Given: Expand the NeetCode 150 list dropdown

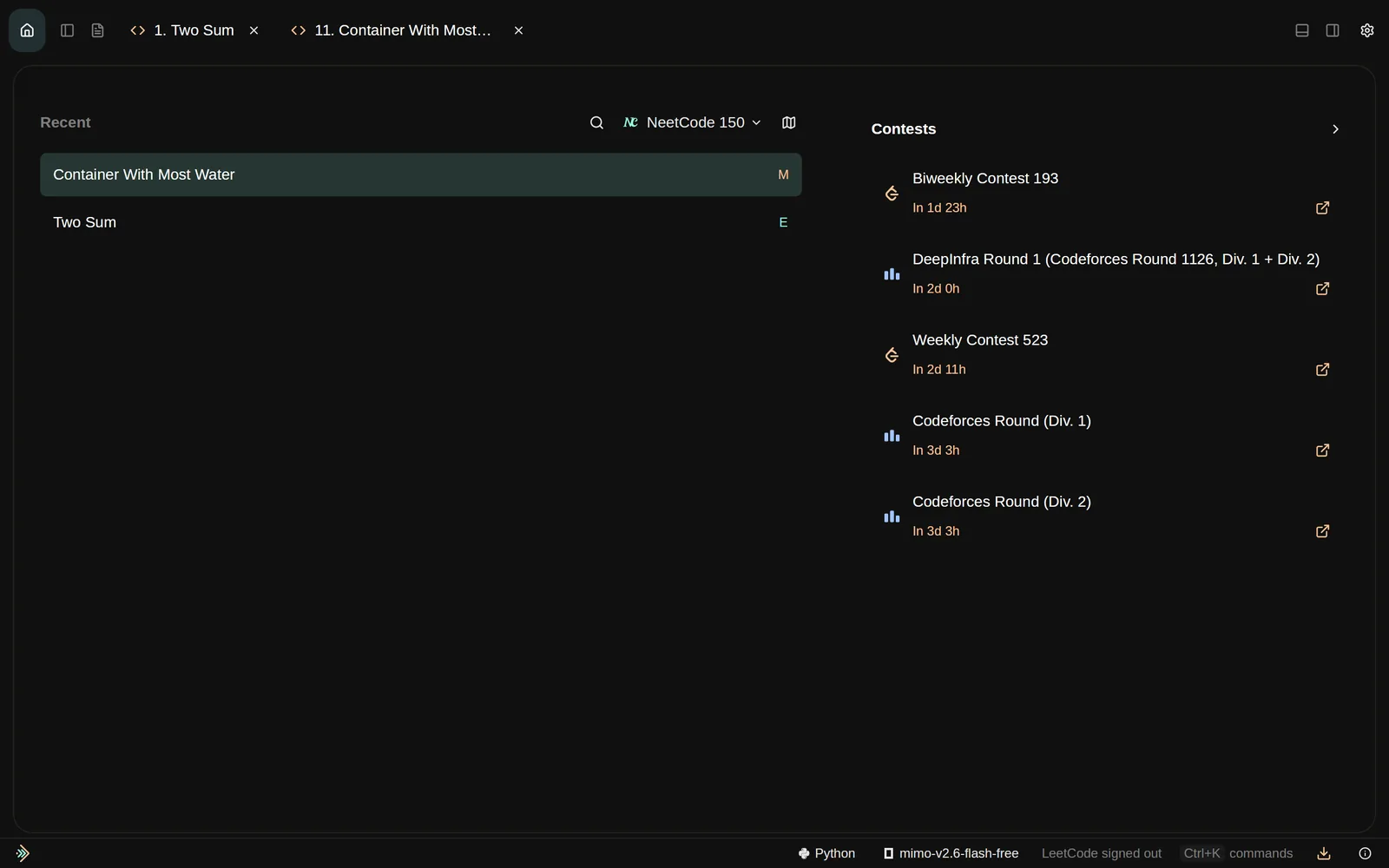Looking at the screenshot, I should point(693,122).
